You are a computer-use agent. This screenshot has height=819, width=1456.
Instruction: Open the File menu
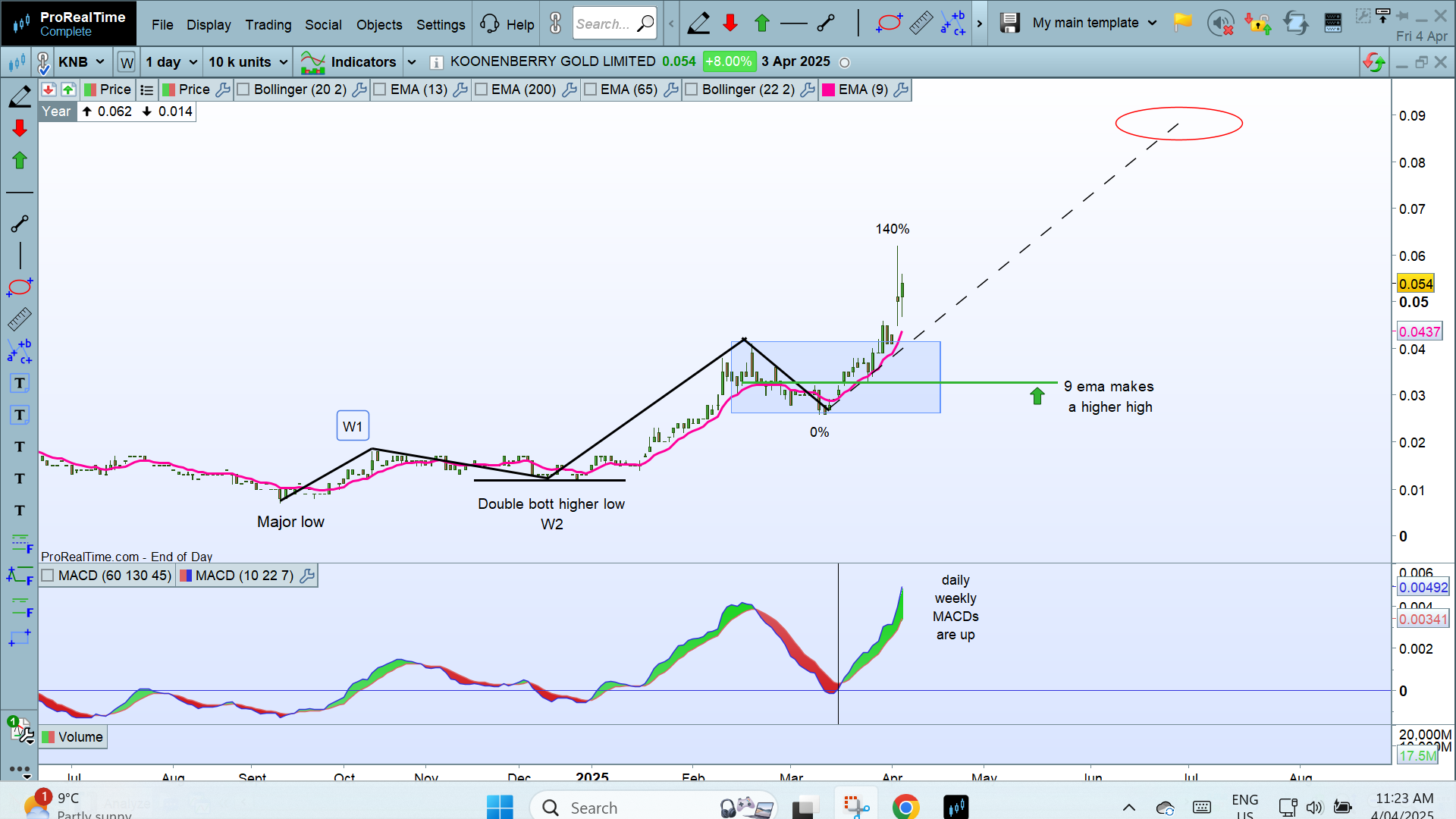(162, 24)
